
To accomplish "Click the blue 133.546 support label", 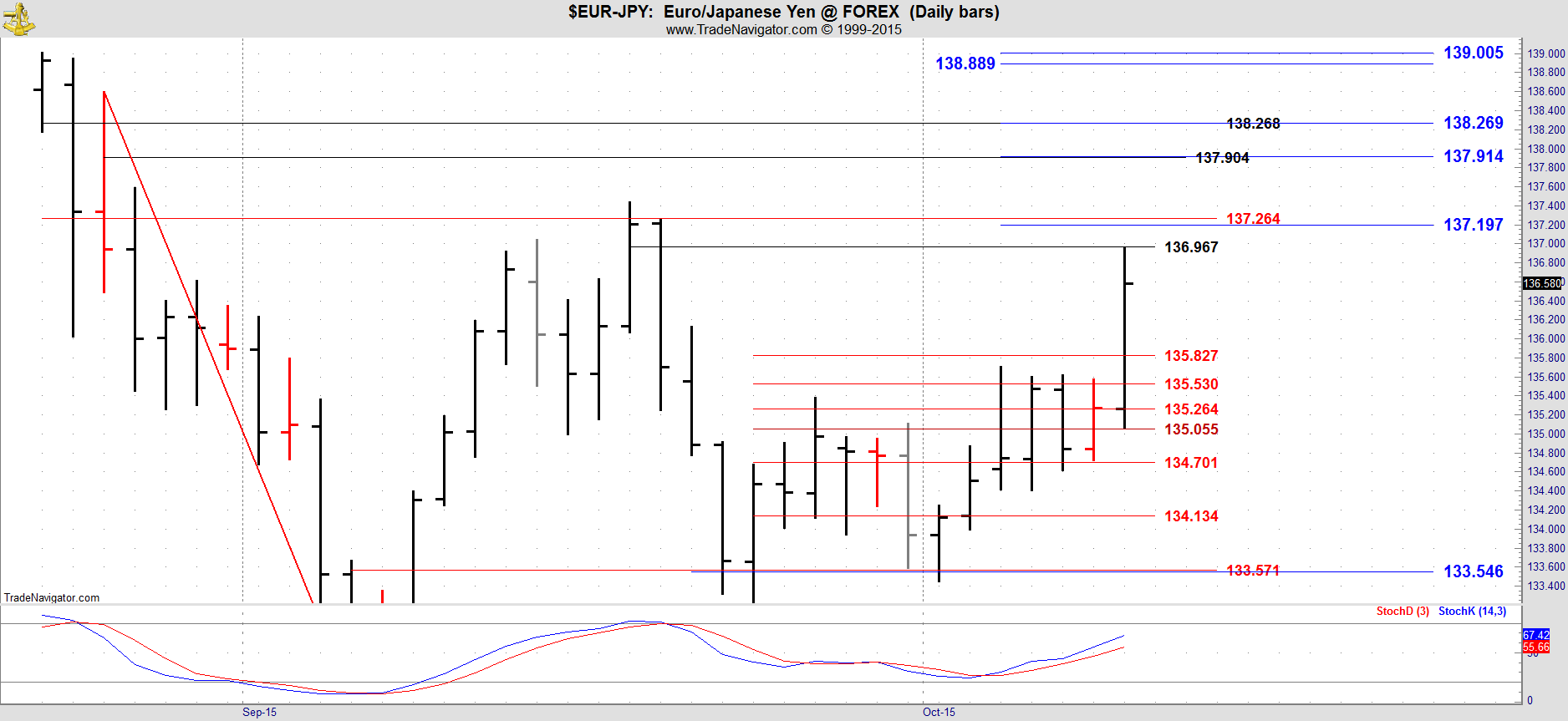I will coord(1473,571).
